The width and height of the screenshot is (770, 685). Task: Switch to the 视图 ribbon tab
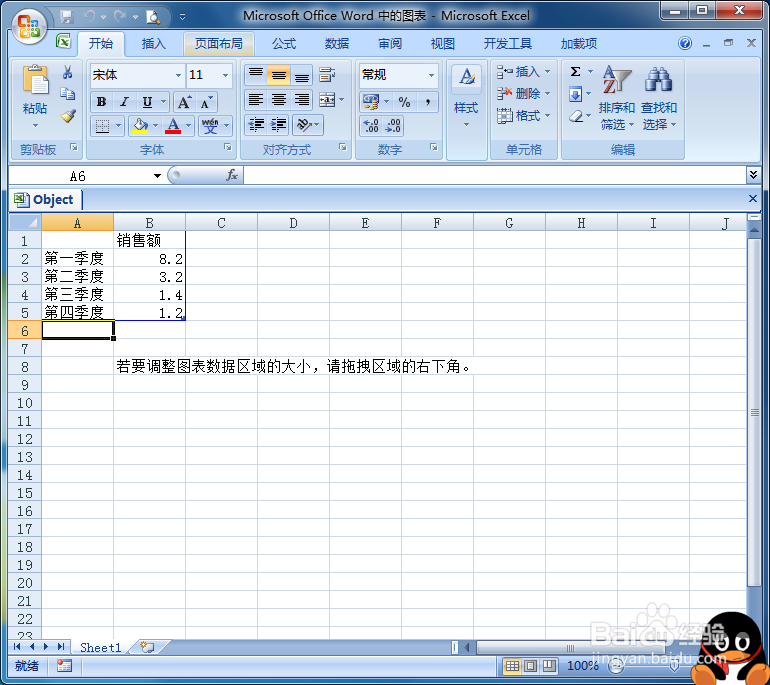point(442,44)
